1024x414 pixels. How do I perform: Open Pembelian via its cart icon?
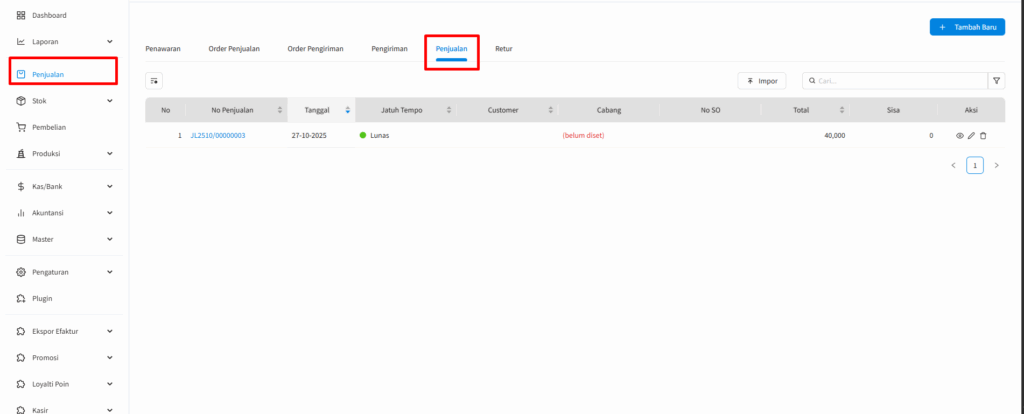[22, 127]
